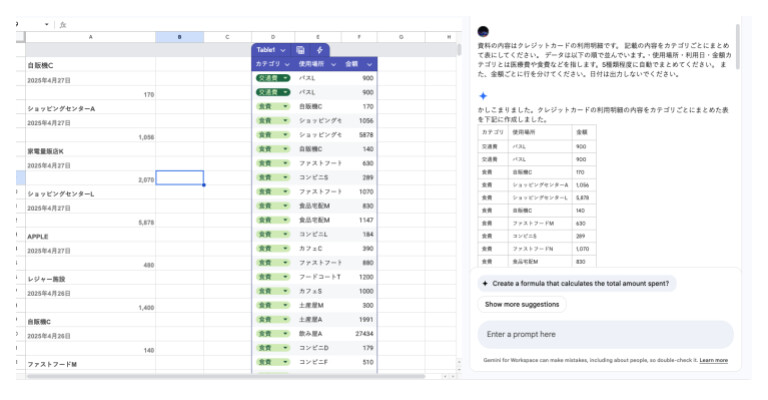Open the first 交通費 category chip dropdown
Viewport: 768px width, 400px height.
click(286, 78)
